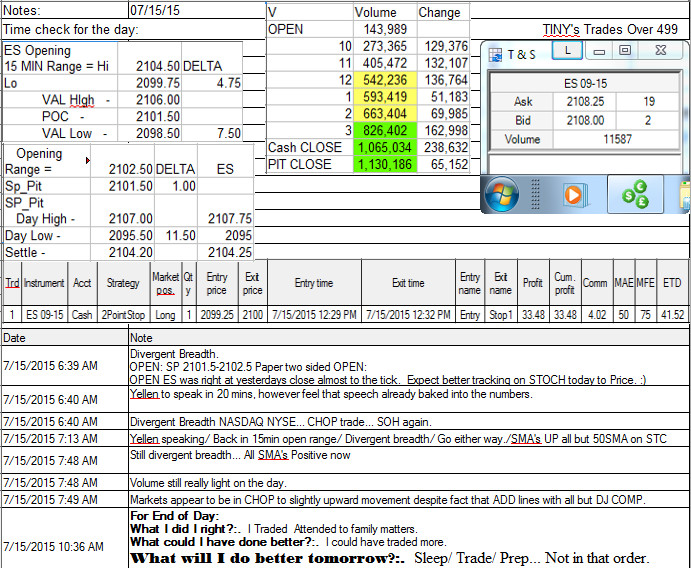Select the ETD value 41.52
Image resolution: width=691 pixels, height=568 pixels.
(672, 315)
